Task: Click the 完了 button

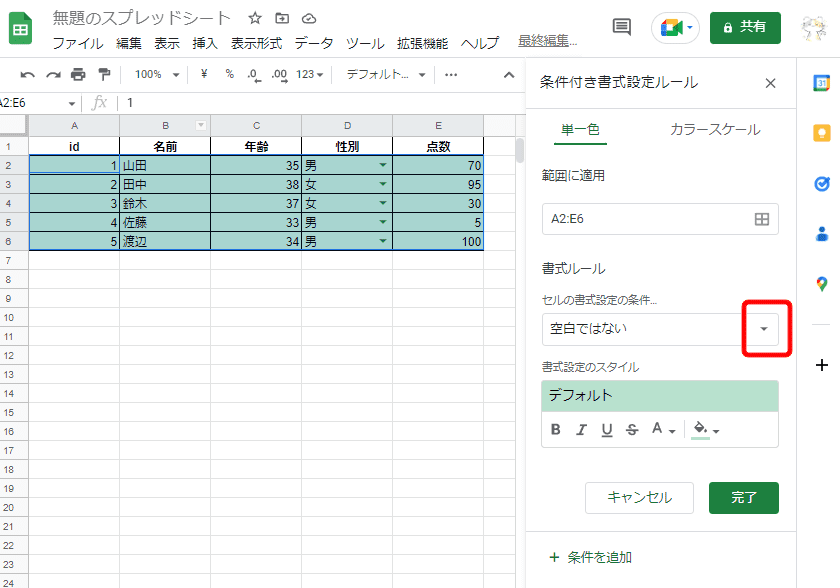Action: tap(744, 497)
